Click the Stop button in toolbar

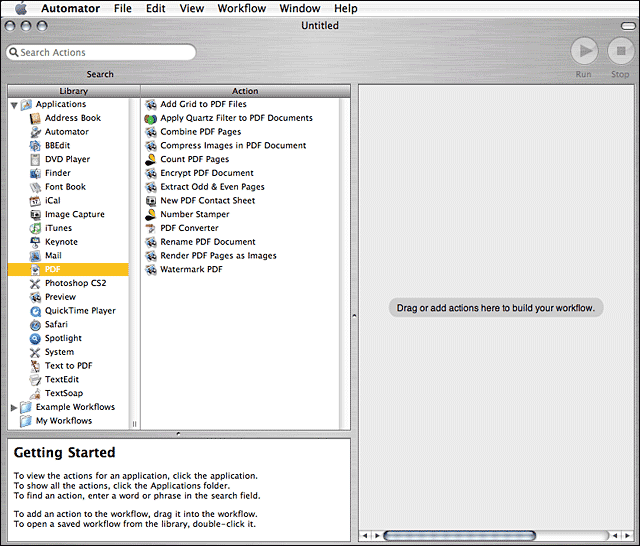point(621,51)
